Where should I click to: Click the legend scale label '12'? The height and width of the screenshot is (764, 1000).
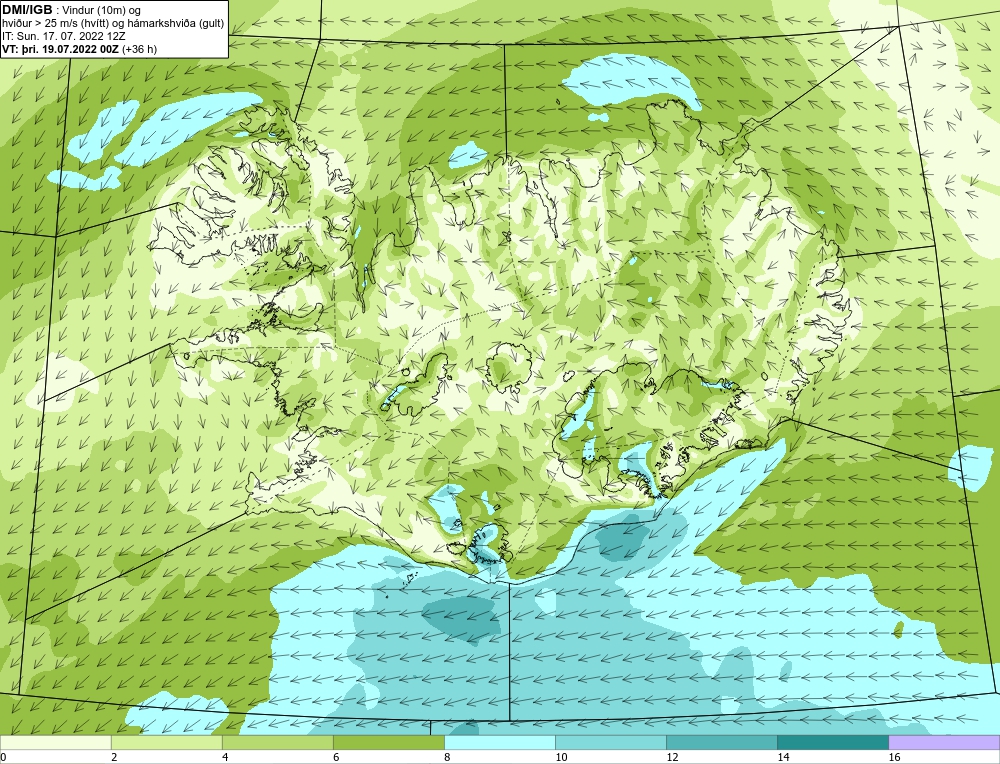672,757
